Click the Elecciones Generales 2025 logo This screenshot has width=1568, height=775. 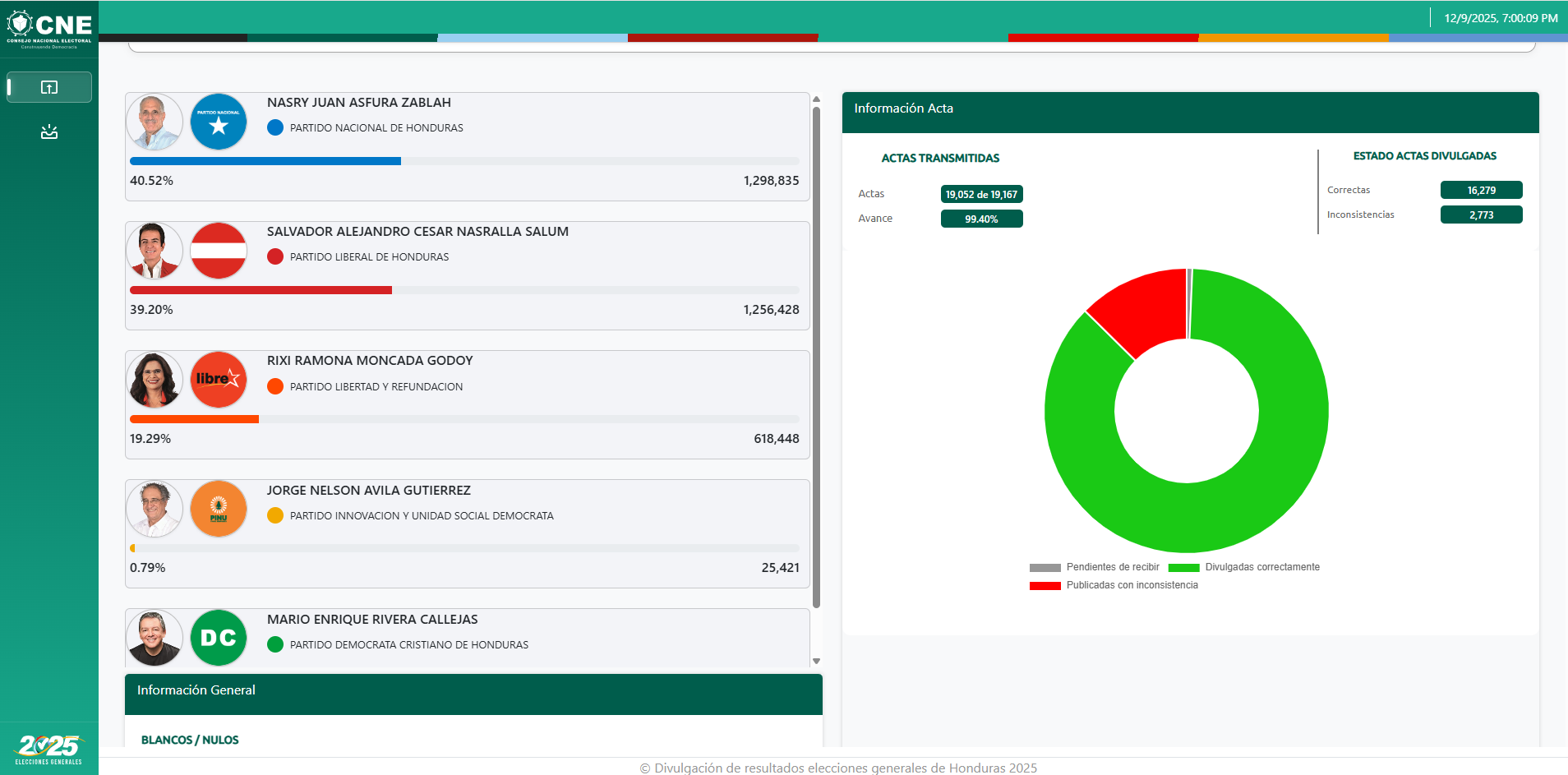click(x=49, y=749)
